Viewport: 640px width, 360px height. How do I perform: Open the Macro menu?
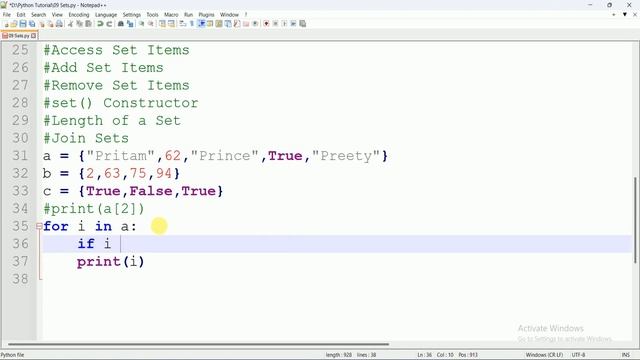[171, 15]
